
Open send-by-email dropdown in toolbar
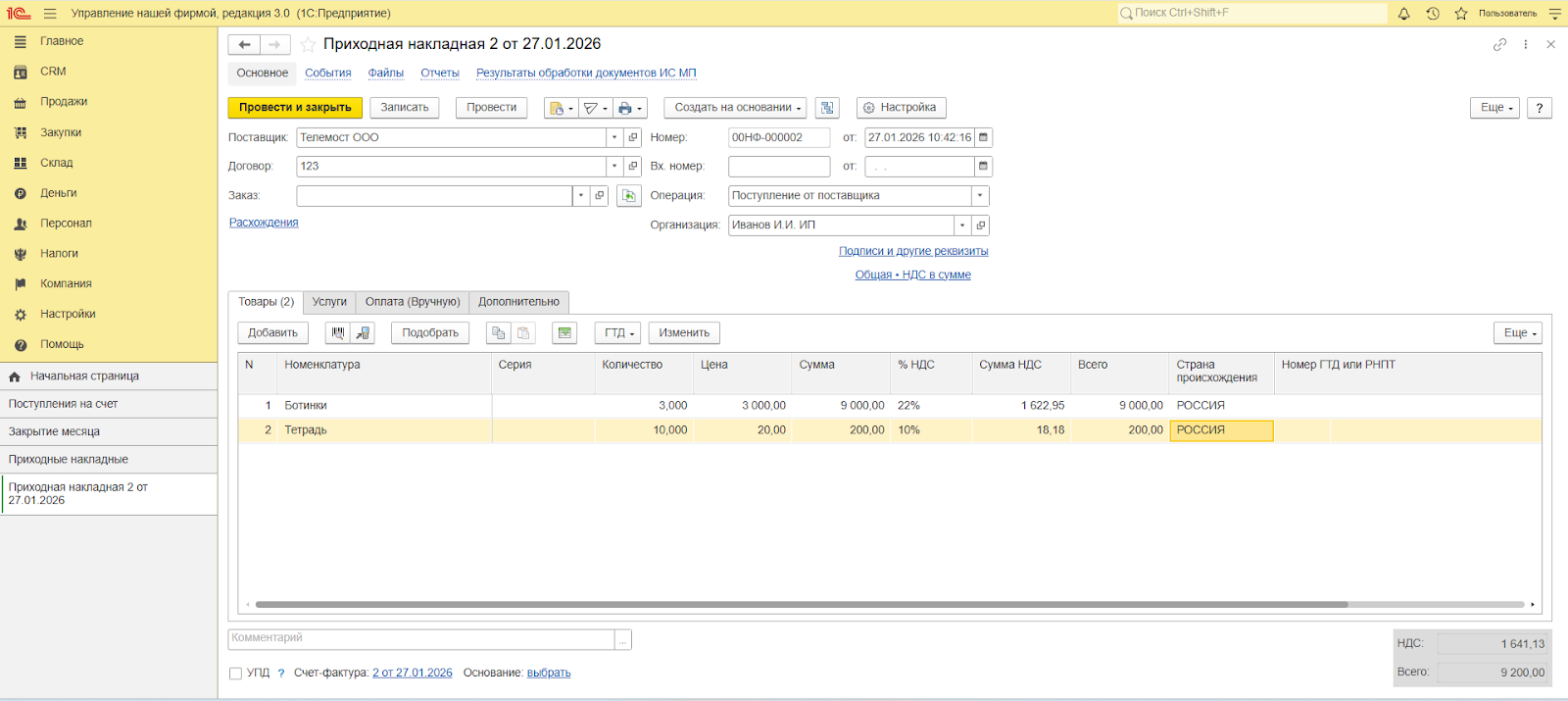tap(595, 108)
